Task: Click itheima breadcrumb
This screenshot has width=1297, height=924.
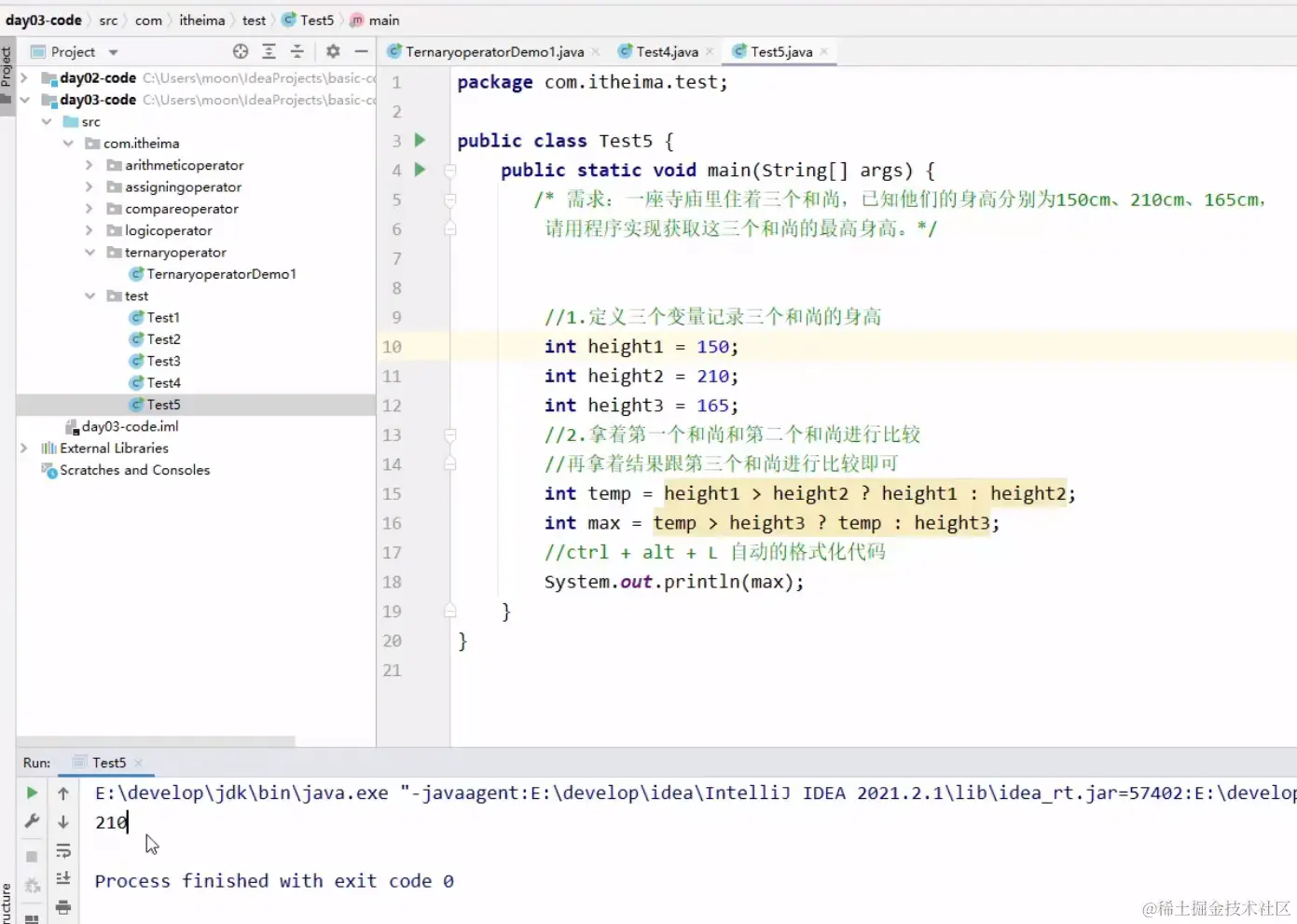Action: tap(202, 20)
